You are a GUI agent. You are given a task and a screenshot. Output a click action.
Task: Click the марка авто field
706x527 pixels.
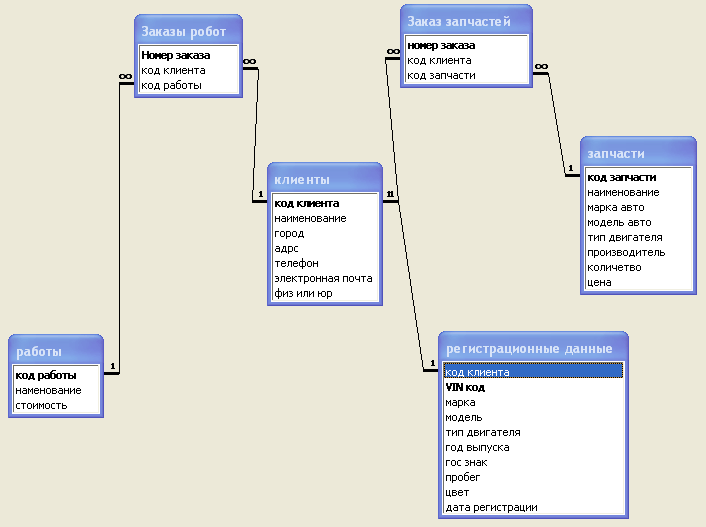point(638,207)
